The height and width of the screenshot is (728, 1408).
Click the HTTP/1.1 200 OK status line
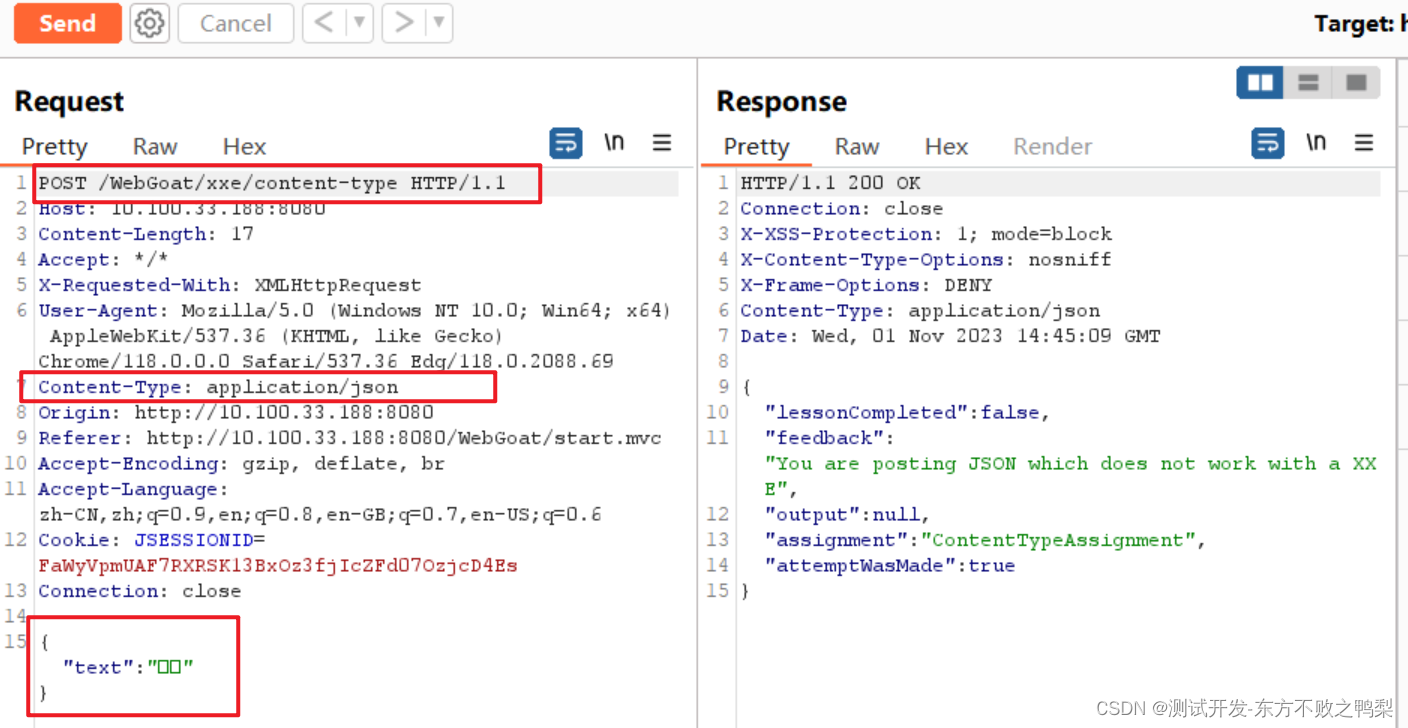(830, 183)
